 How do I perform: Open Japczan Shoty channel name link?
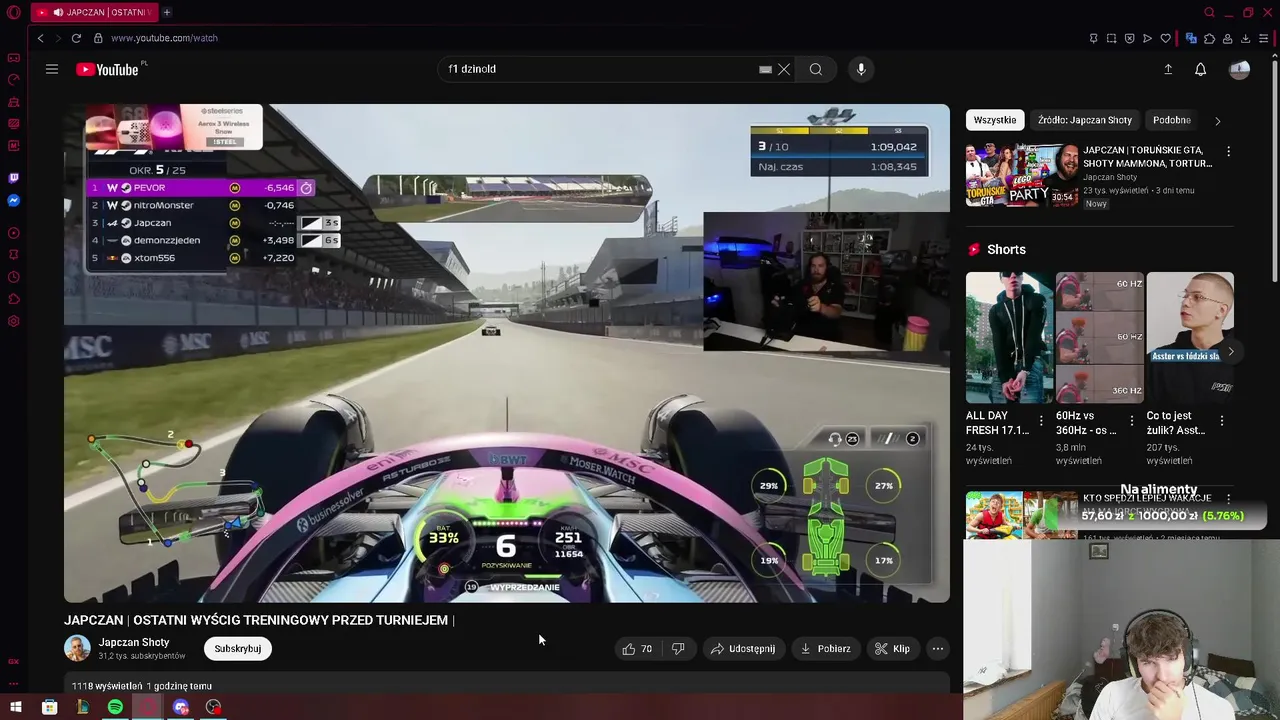pos(134,643)
